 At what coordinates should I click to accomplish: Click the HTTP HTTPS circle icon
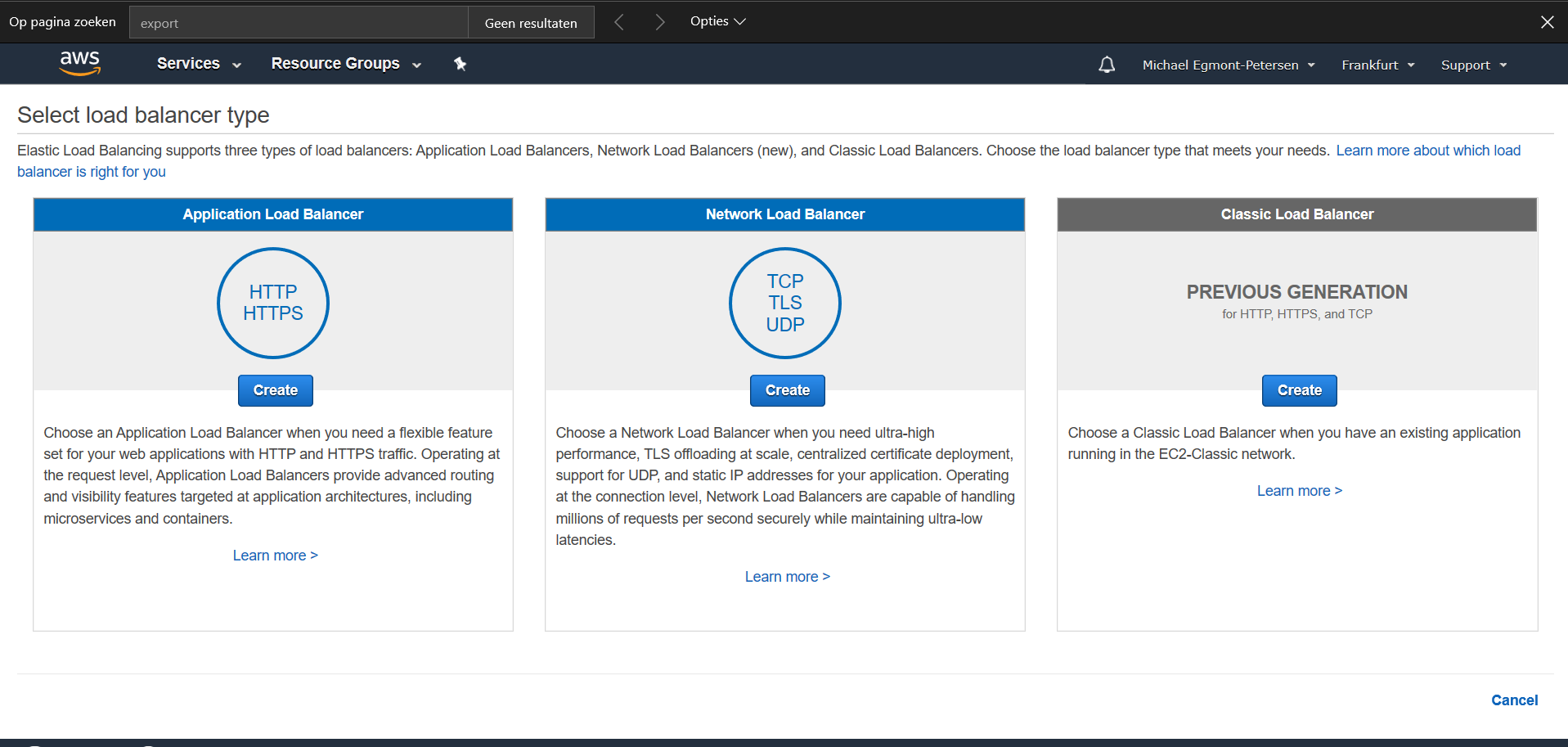tap(273, 303)
